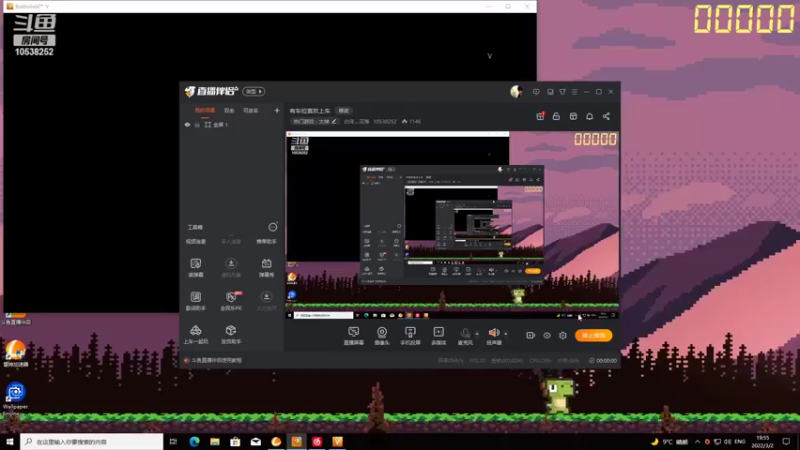Launch Microsoft Edge from taskbar

194,441
